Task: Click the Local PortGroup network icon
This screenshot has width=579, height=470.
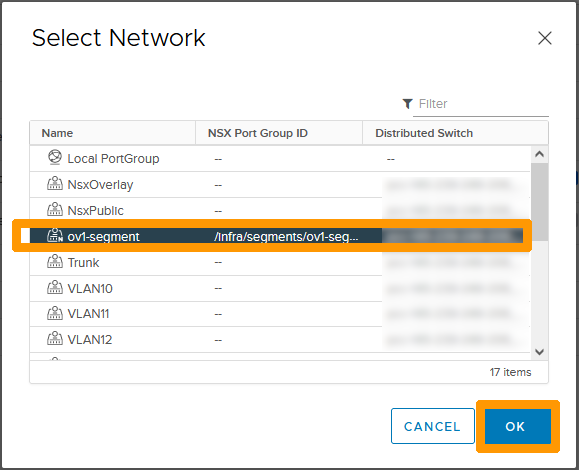Action: [55, 157]
